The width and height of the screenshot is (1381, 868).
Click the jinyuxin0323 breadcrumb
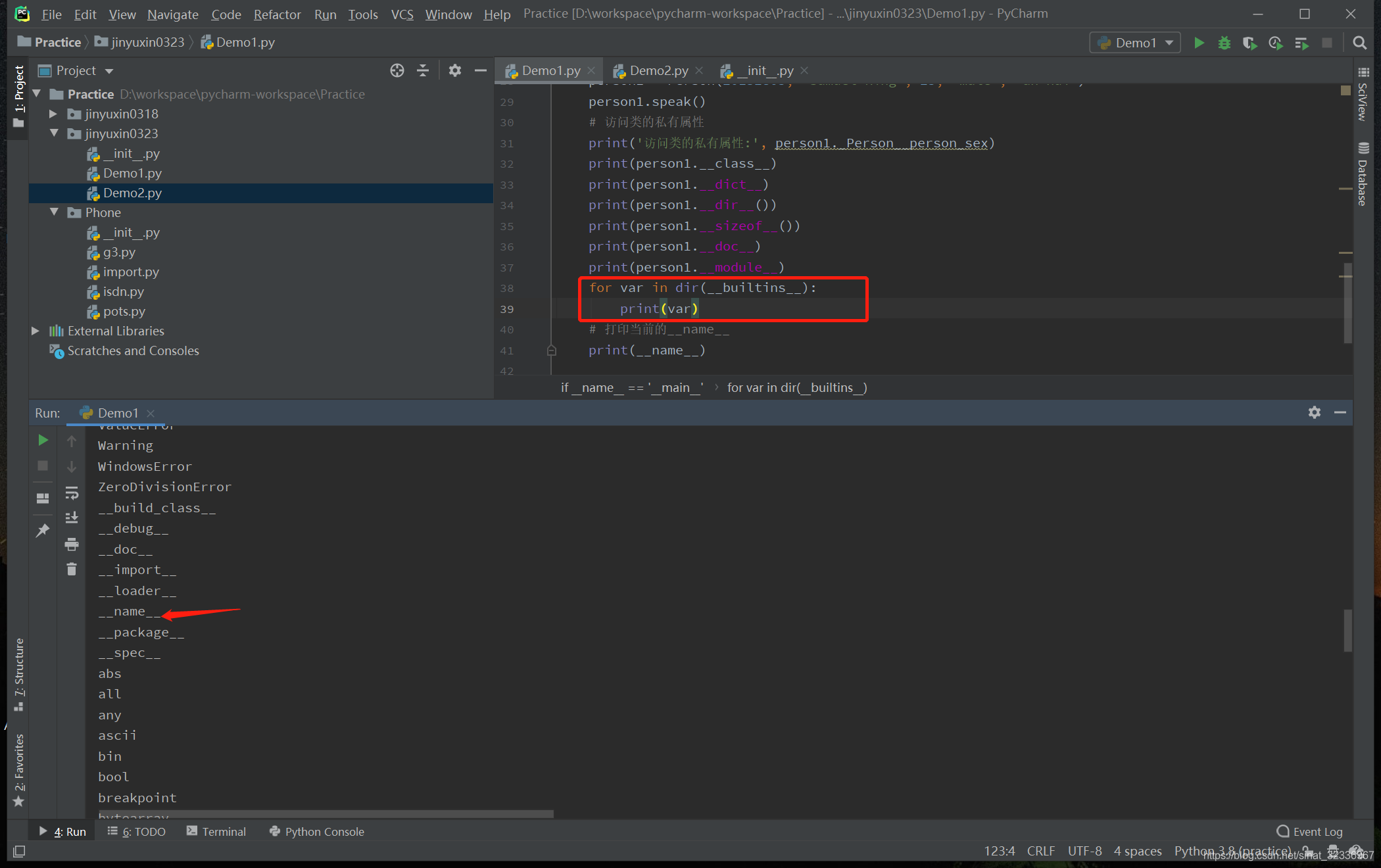click(x=139, y=42)
